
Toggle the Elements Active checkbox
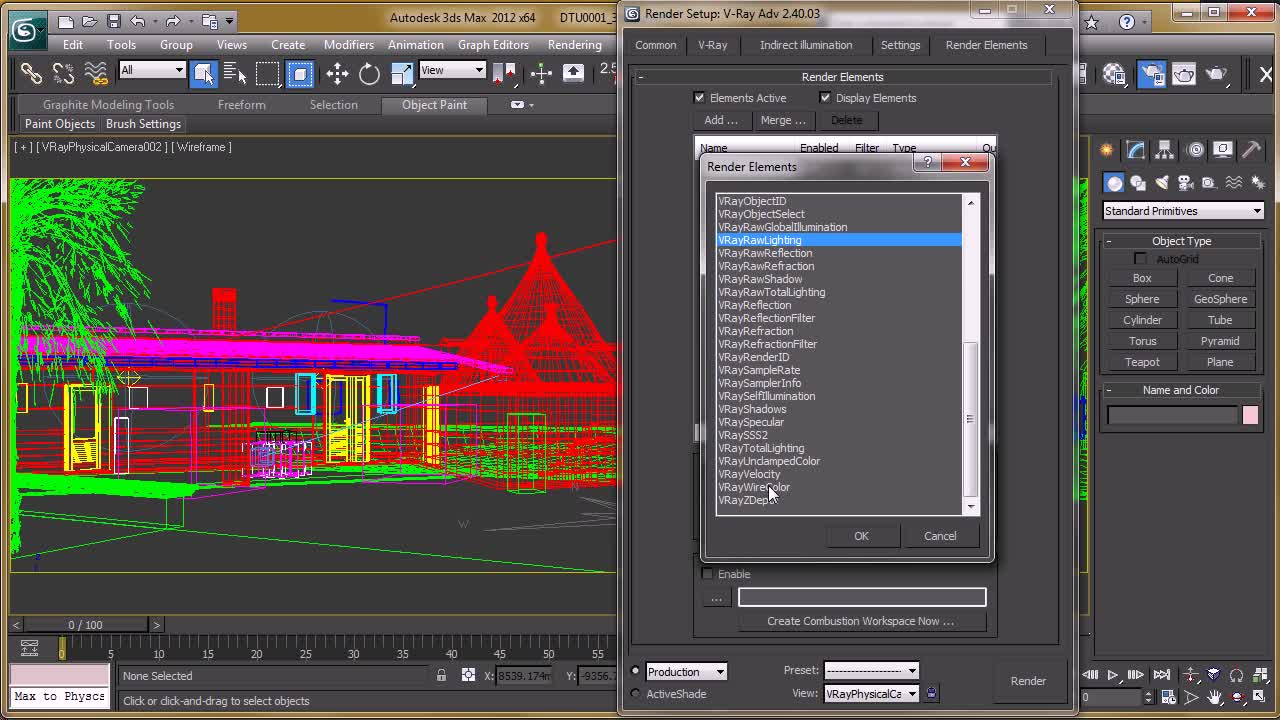coord(699,97)
